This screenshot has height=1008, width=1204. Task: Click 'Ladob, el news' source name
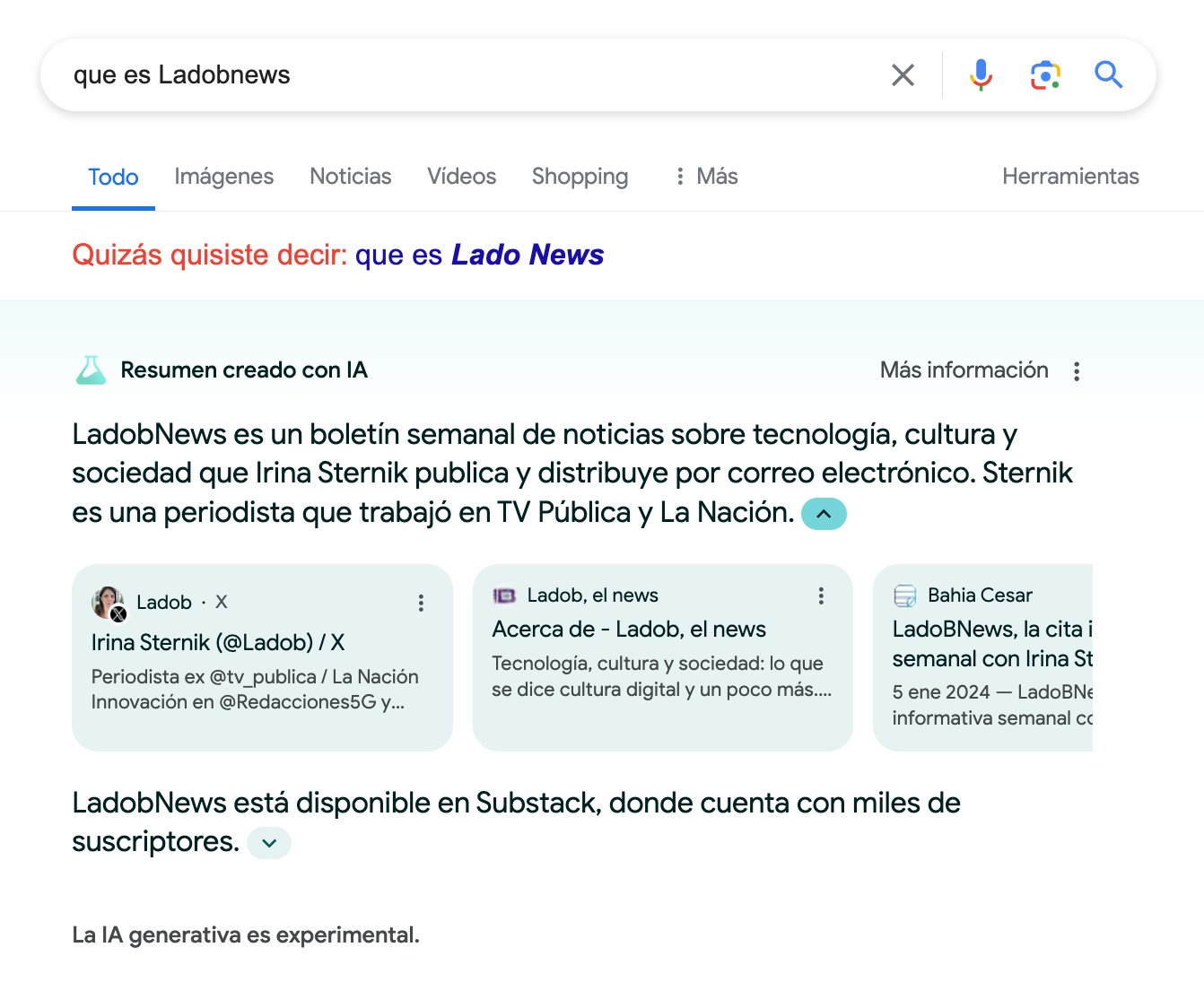[x=593, y=595]
